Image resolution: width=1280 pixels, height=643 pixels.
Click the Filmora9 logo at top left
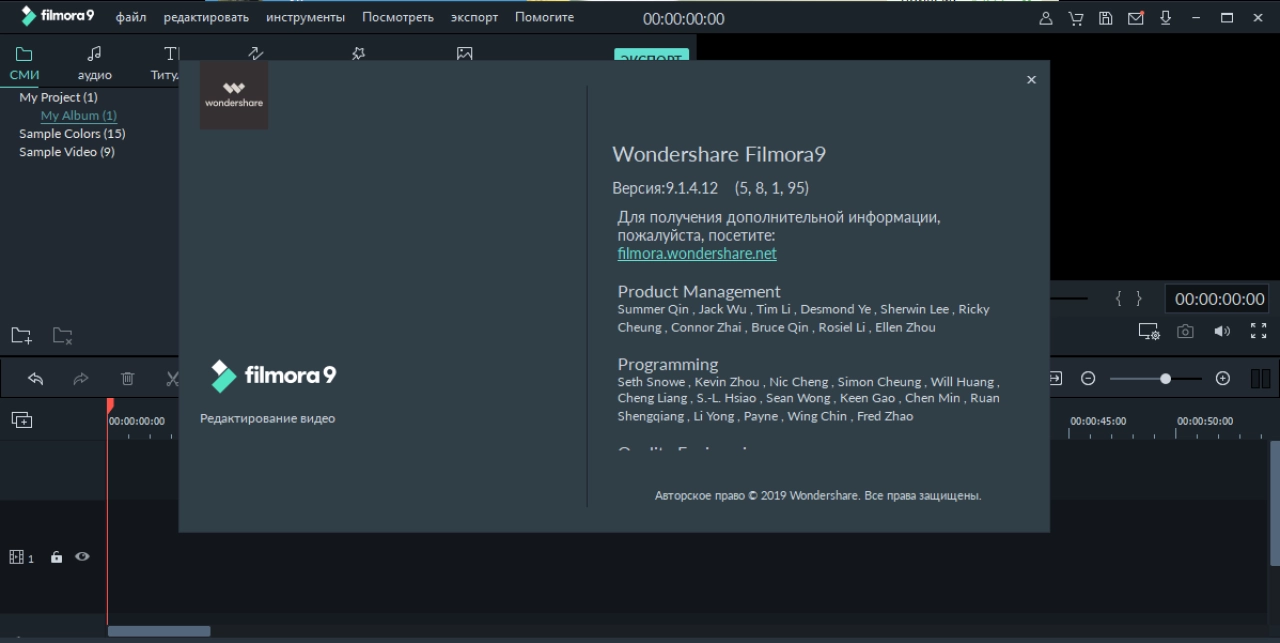click(x=57, y=17)
